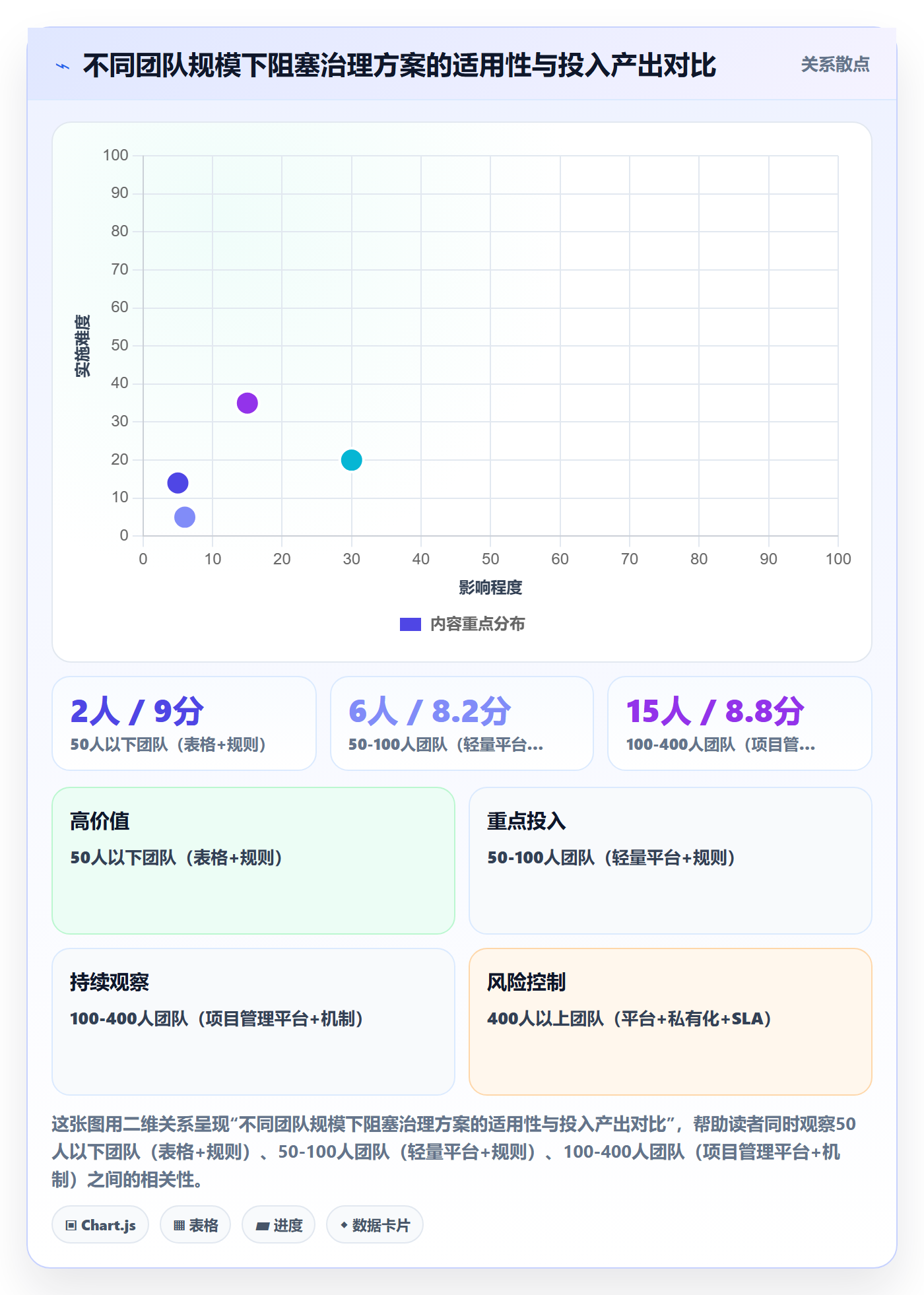Click the 数据卡片 tag chip
Screen dimensions: 924x1295
click(x=375, y=1225)
